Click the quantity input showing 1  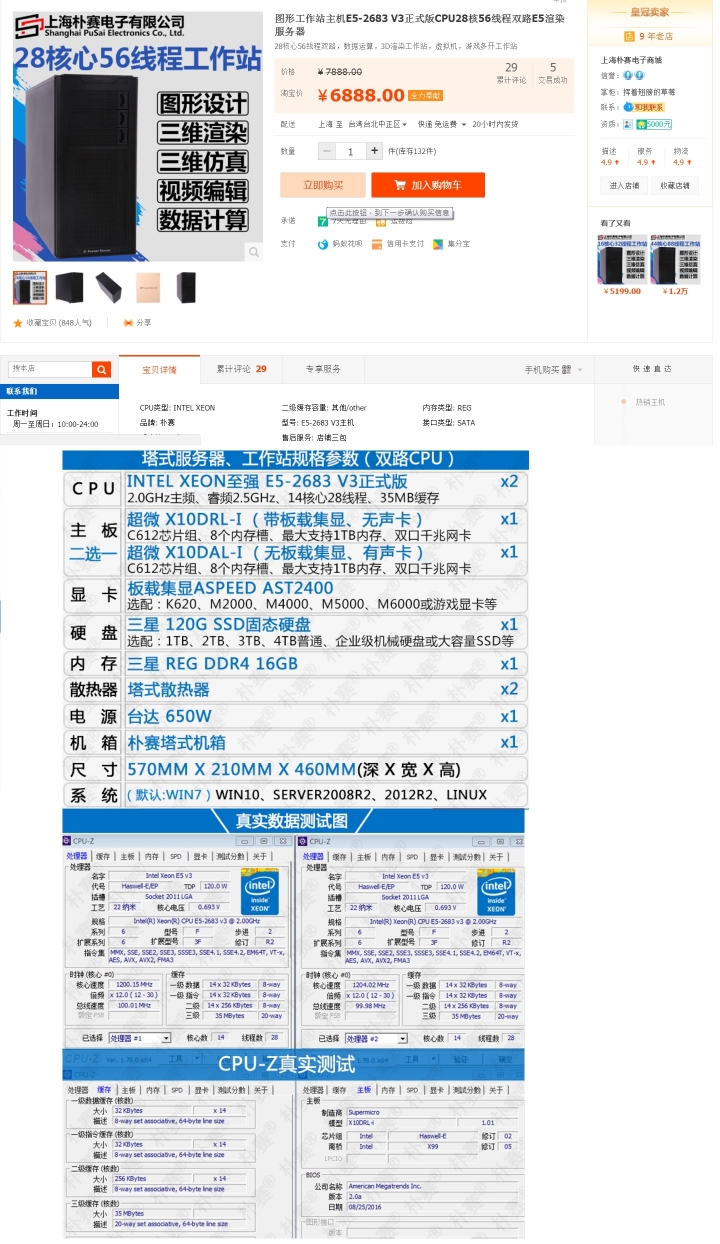[350, 151]
